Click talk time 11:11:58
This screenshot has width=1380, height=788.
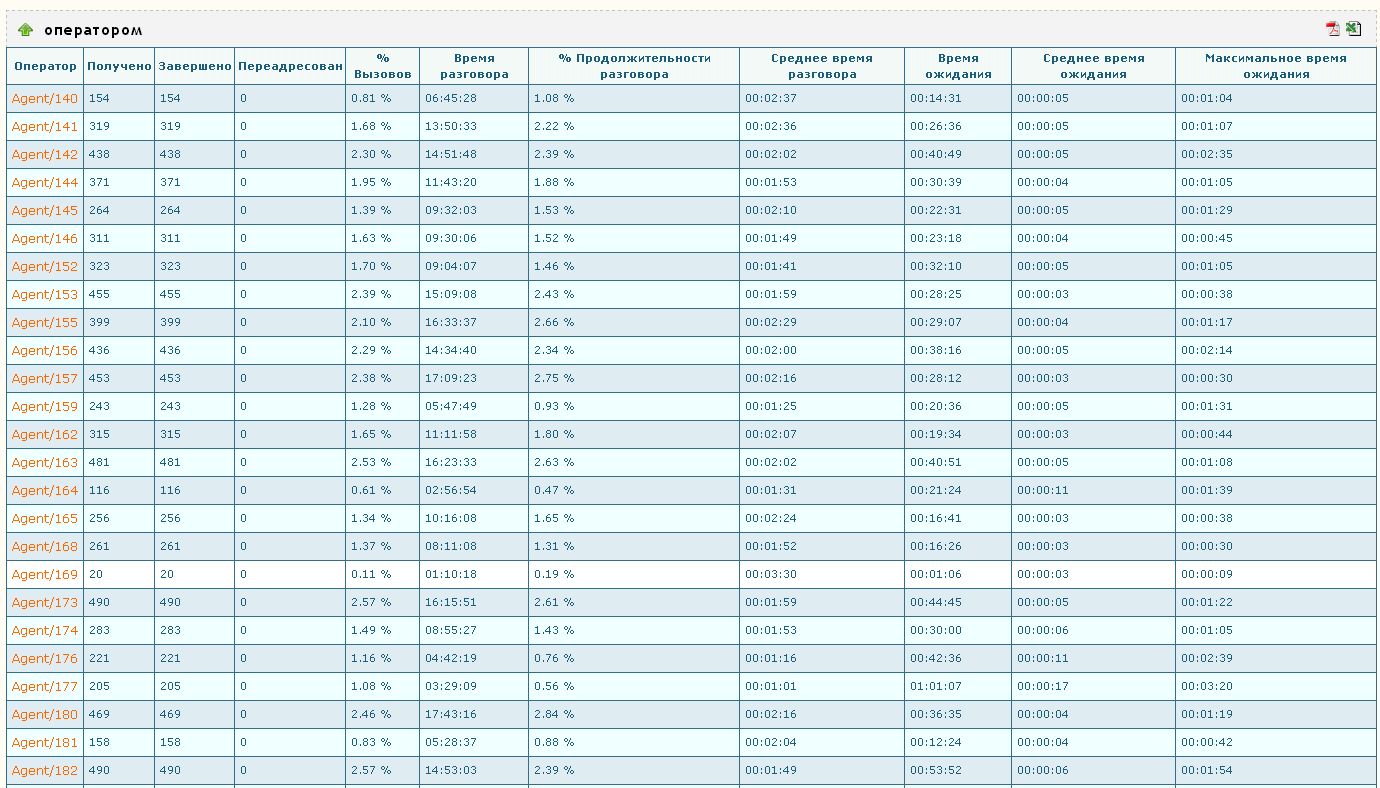pos(450,434)
